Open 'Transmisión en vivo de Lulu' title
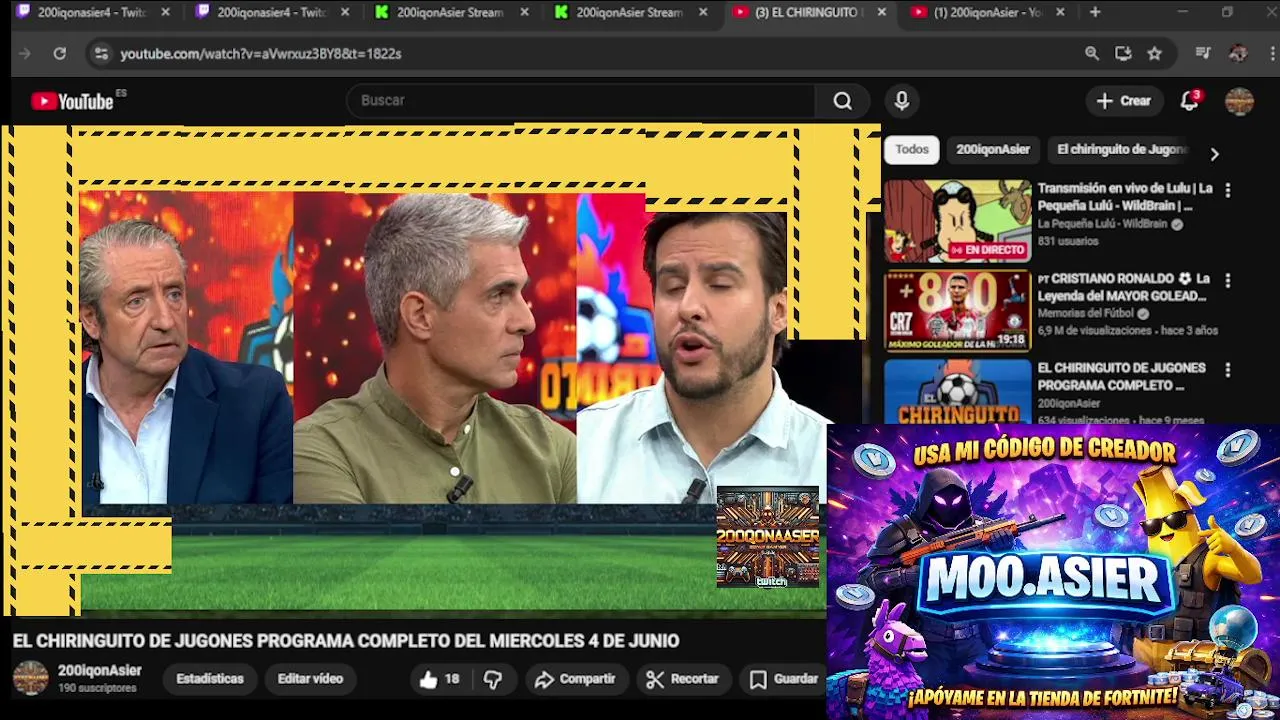 click(1125, 197)
